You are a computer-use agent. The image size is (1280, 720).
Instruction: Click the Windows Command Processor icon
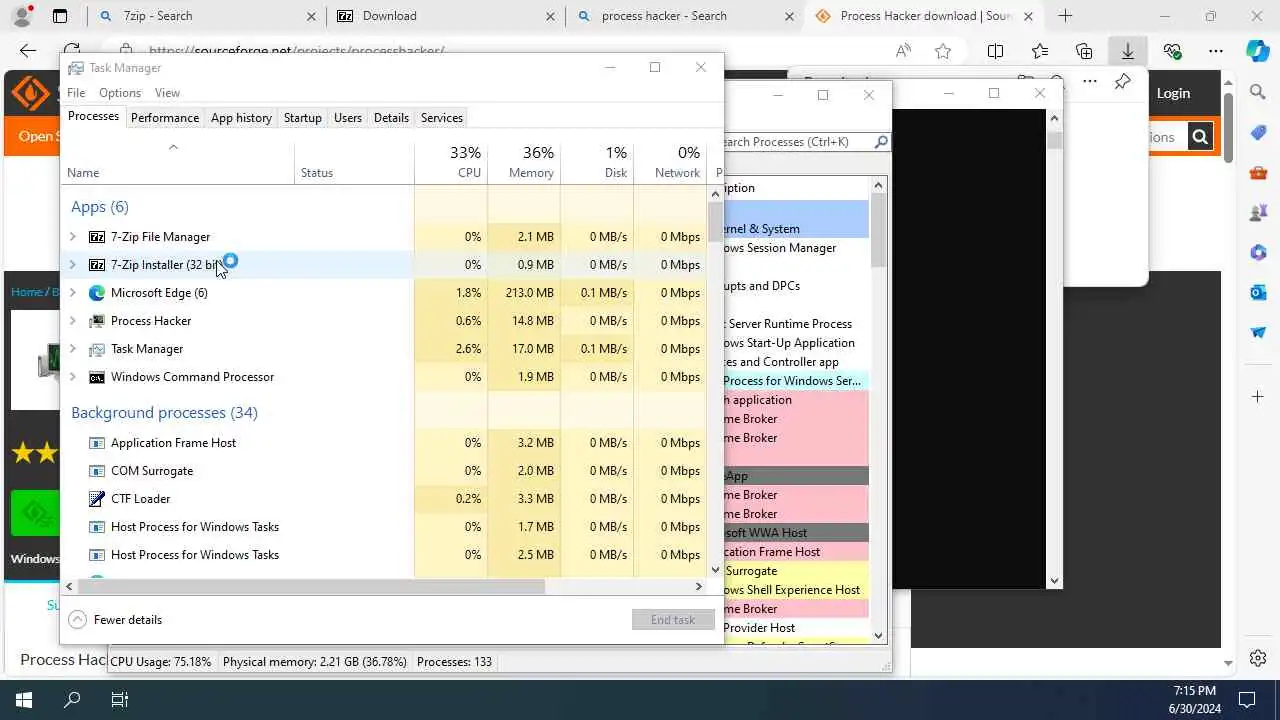tap(97, 377)
